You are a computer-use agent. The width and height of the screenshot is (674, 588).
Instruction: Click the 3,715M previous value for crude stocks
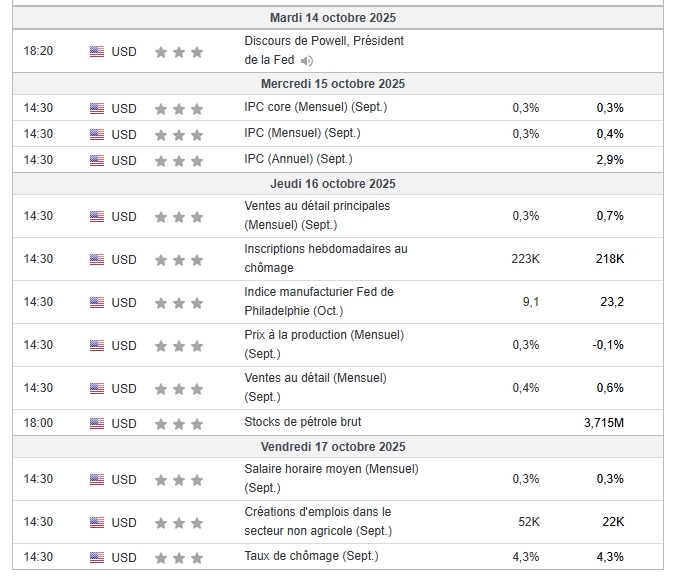[604, 423]
